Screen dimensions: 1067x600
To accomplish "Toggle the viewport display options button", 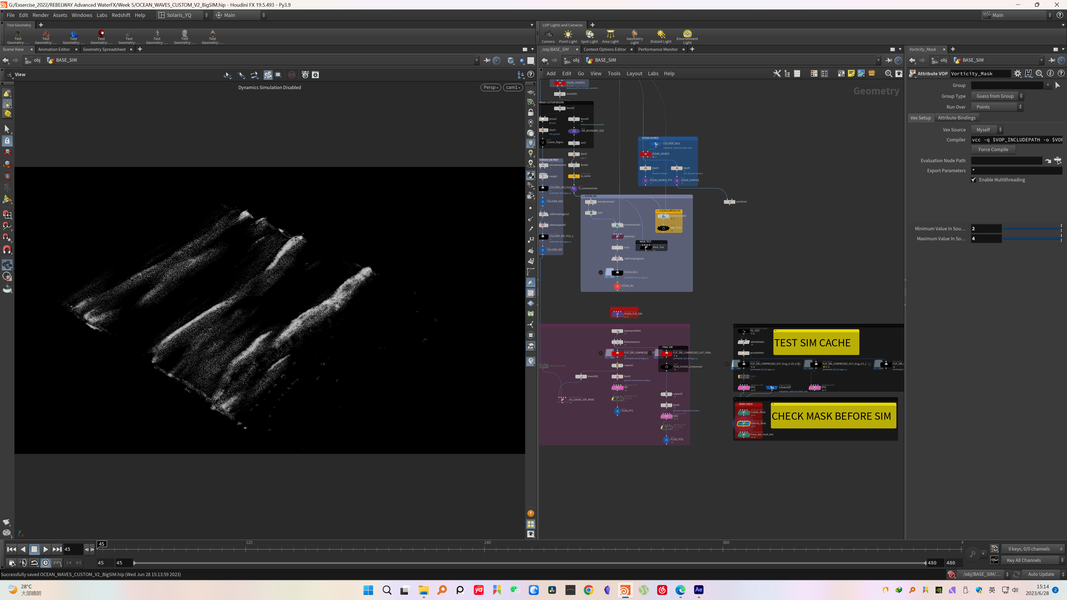I will pos(531,534).
